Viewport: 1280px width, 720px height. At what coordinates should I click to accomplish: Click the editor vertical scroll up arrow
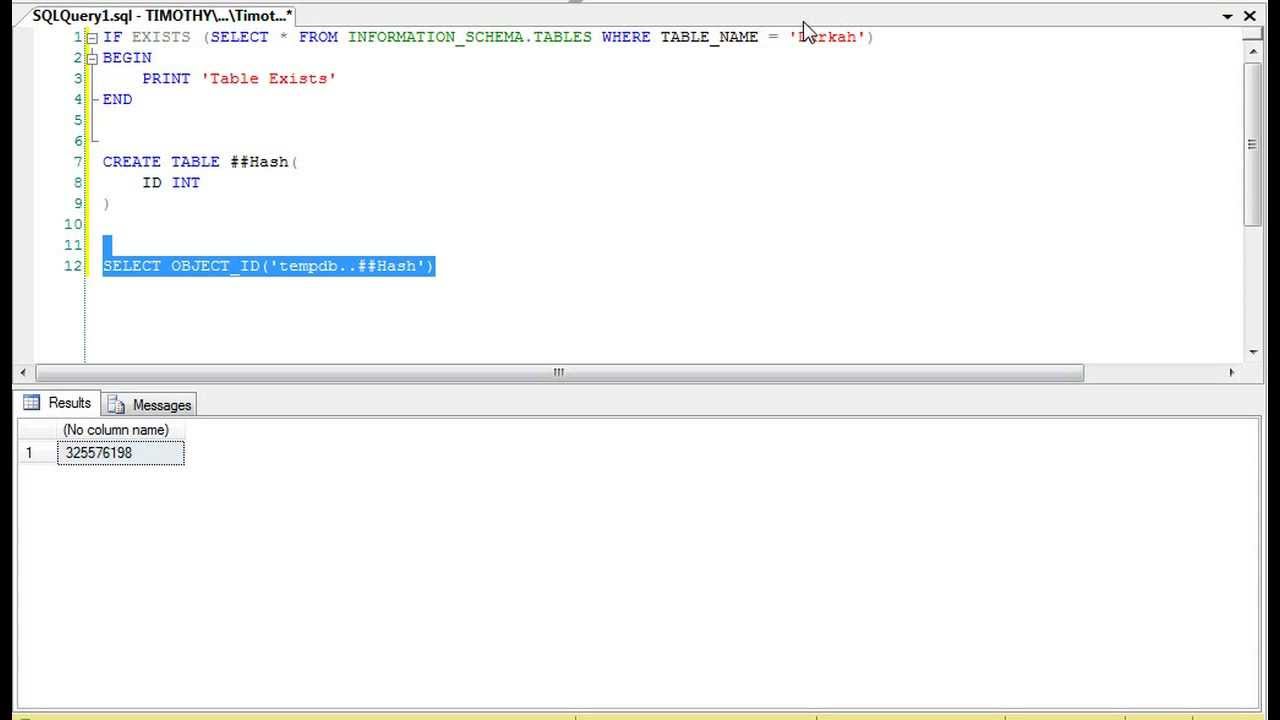tap(1253, 50)
